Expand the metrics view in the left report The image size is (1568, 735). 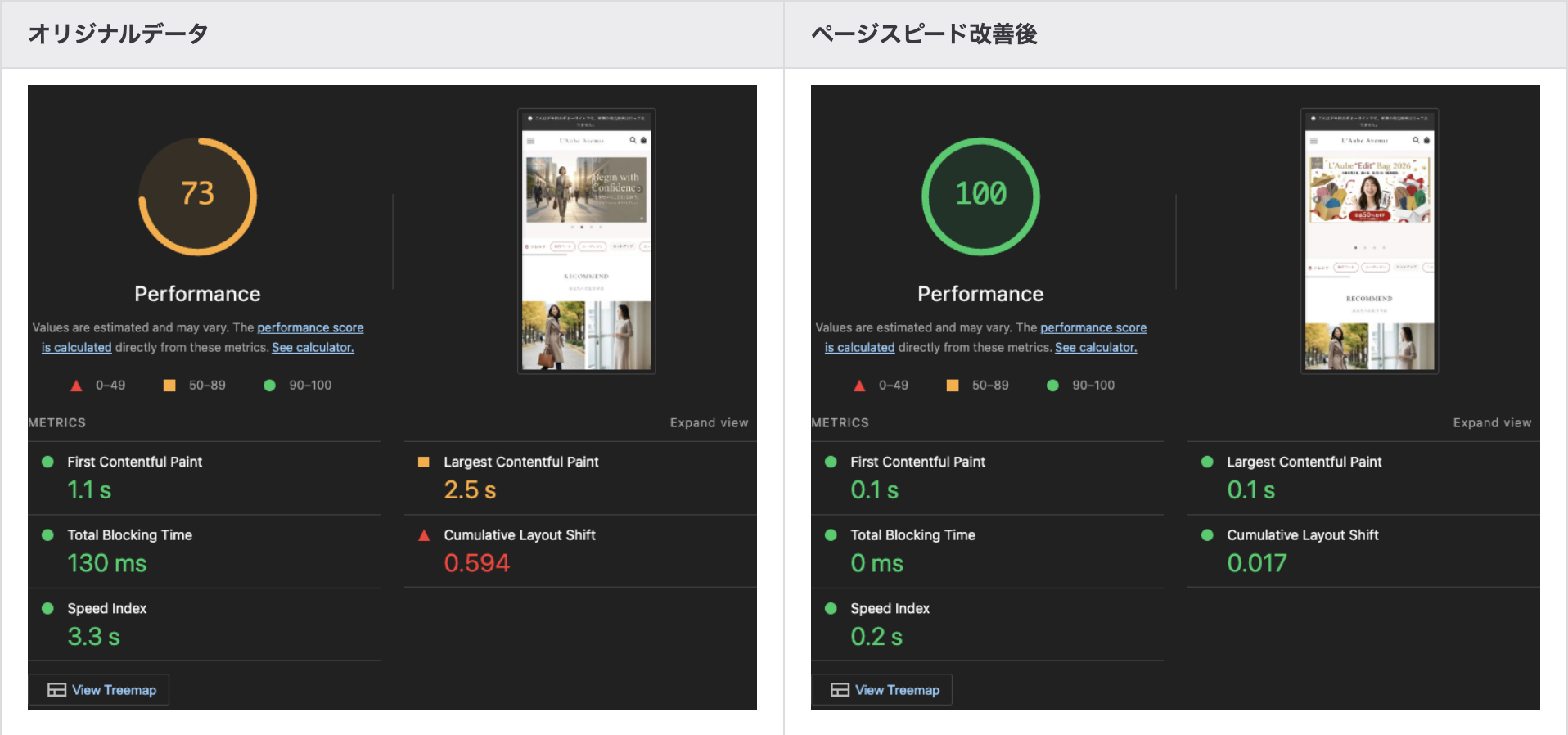709,422
